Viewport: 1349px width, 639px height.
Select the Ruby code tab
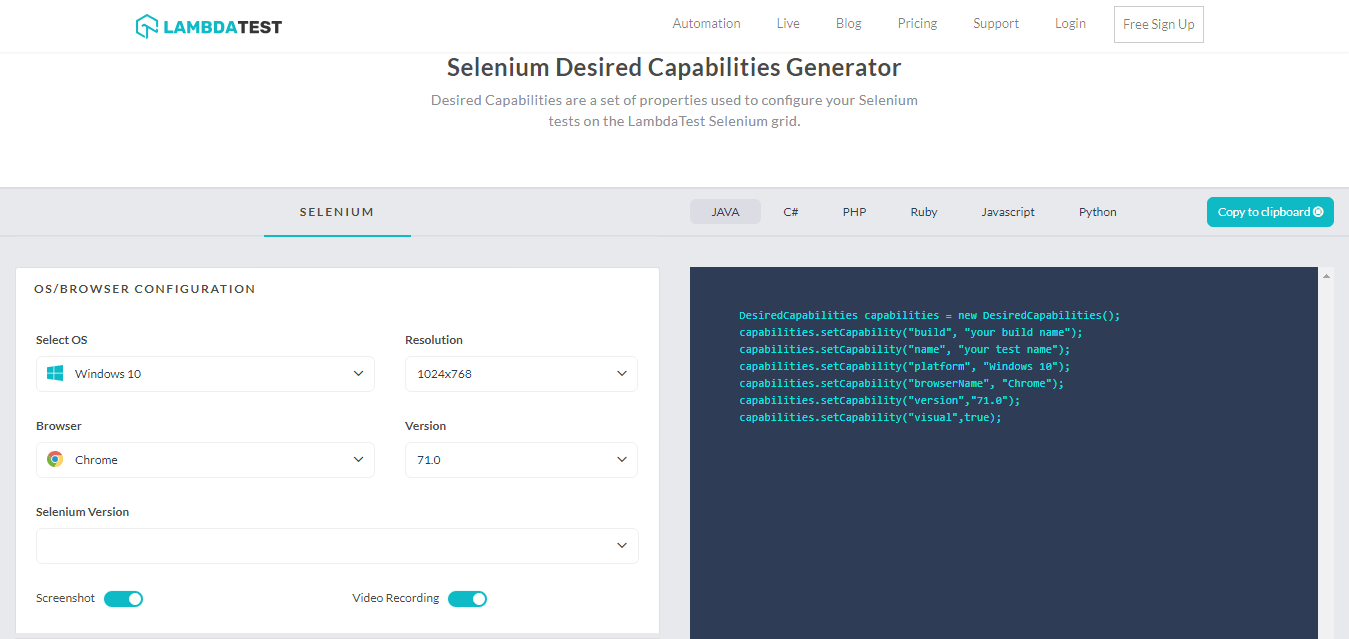point(923,211)
